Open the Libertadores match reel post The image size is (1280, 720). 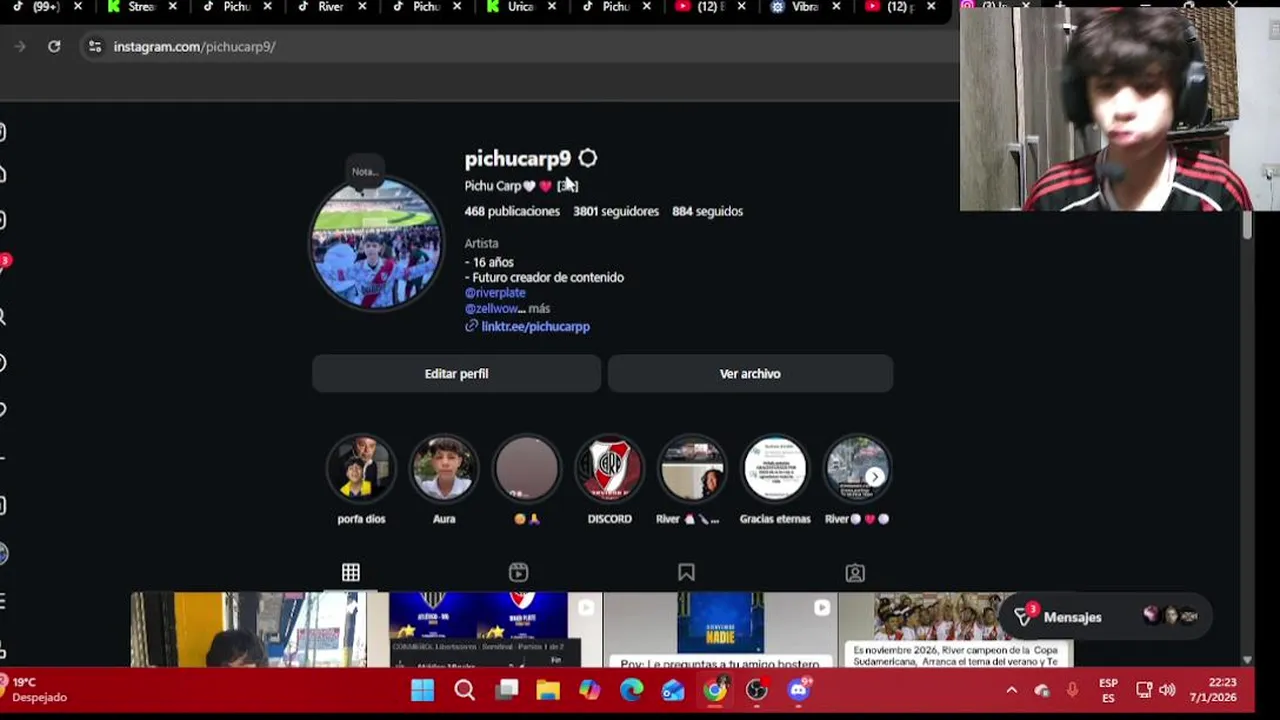pos(485,629)
